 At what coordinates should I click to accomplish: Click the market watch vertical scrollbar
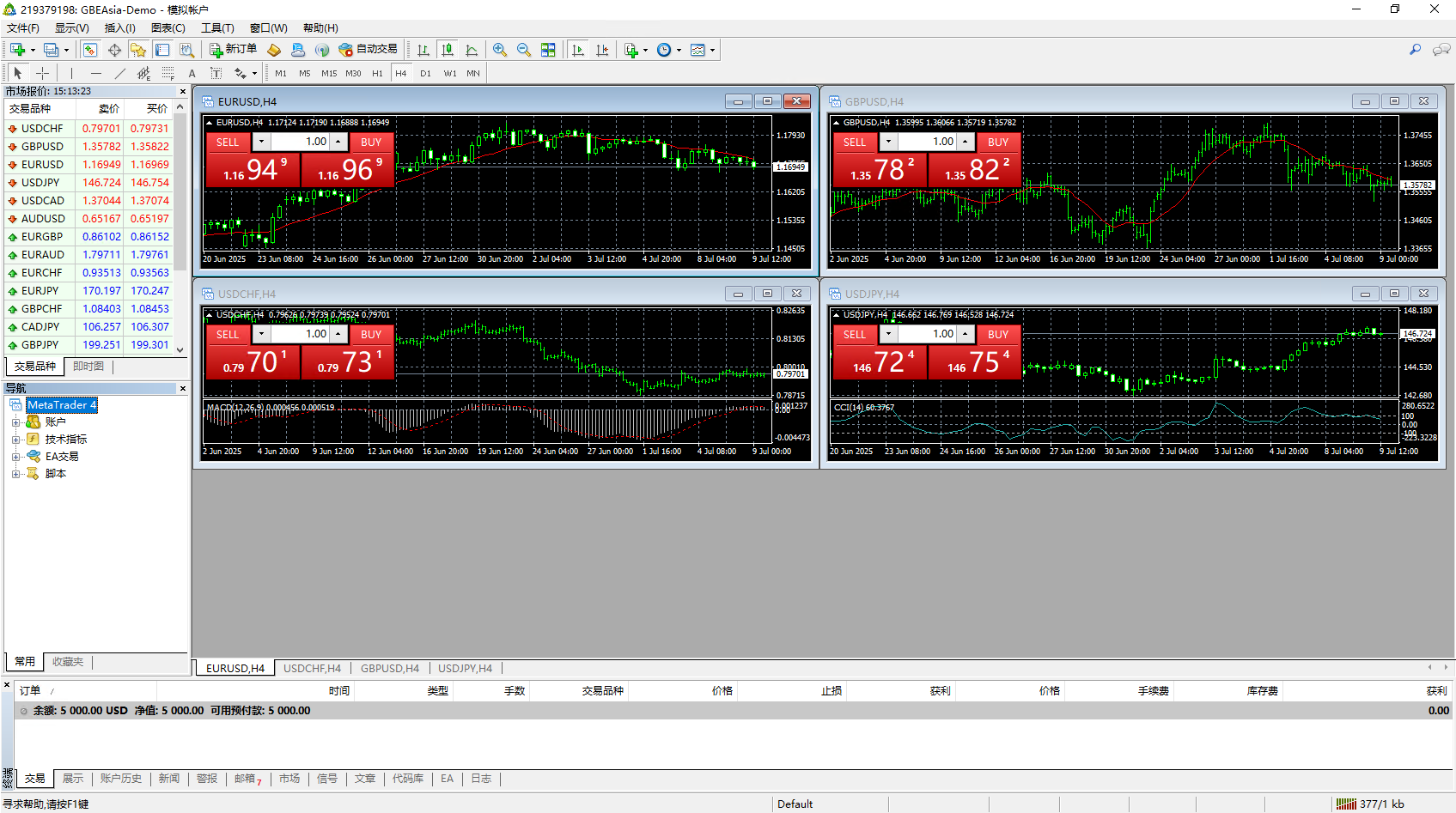180,228
